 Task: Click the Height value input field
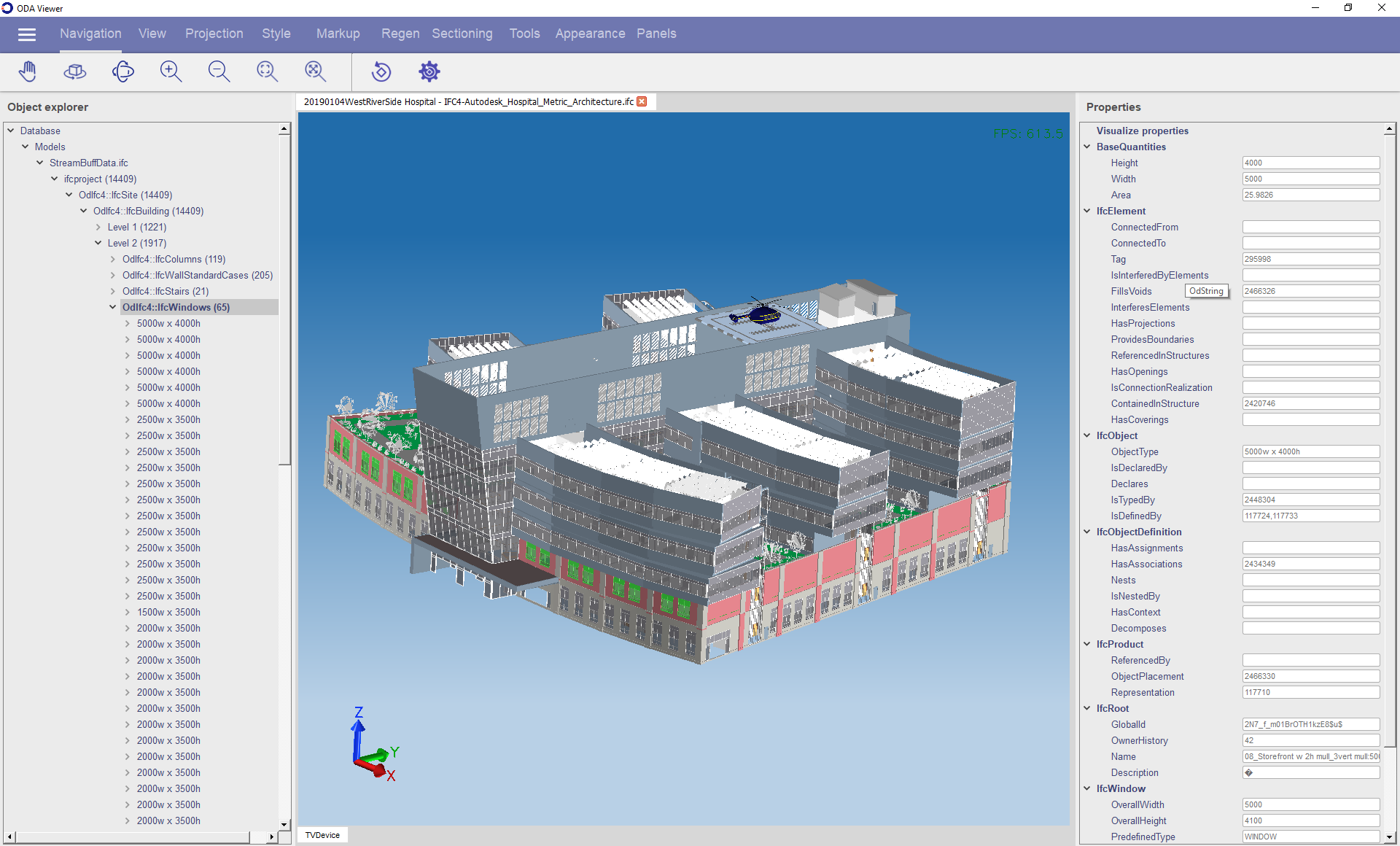[1310, 163]
